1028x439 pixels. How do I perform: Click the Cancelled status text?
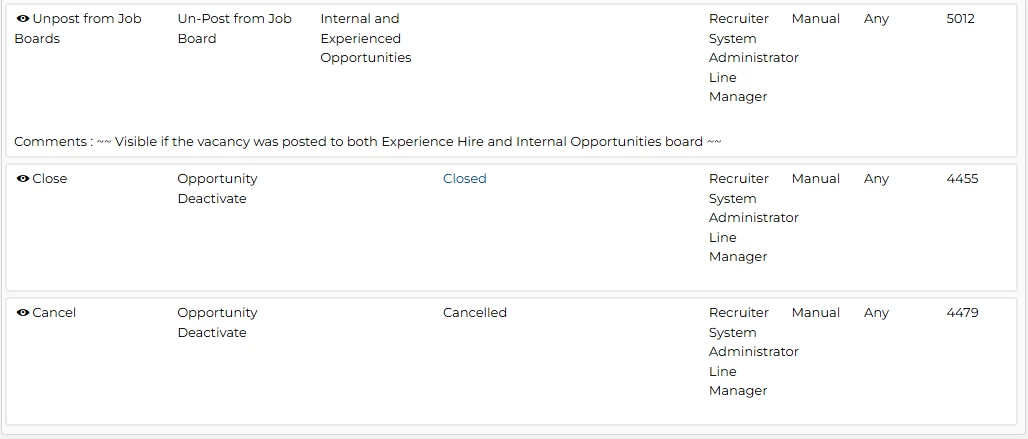474,313
